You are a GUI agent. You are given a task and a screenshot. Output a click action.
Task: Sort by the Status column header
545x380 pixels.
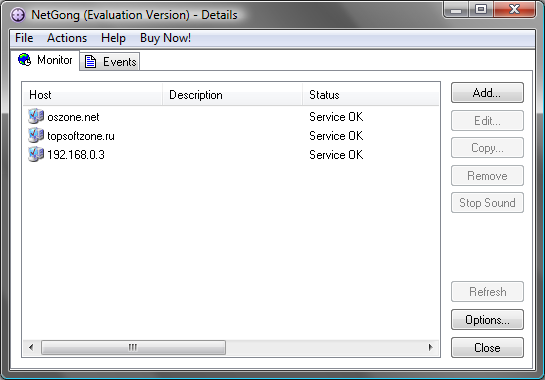click(x=371, y=95)
